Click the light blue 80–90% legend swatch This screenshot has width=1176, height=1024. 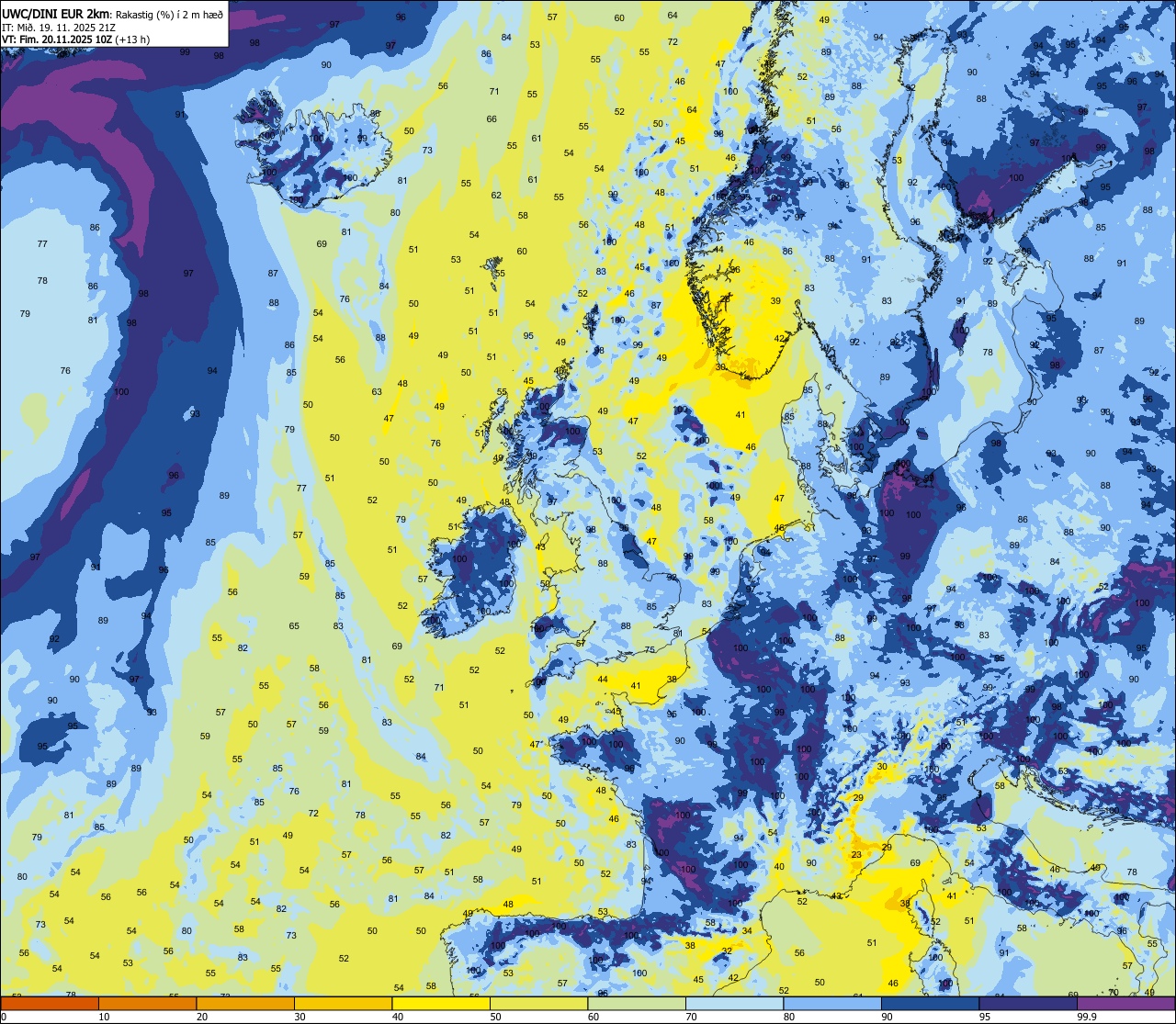tap(832, 1003)
